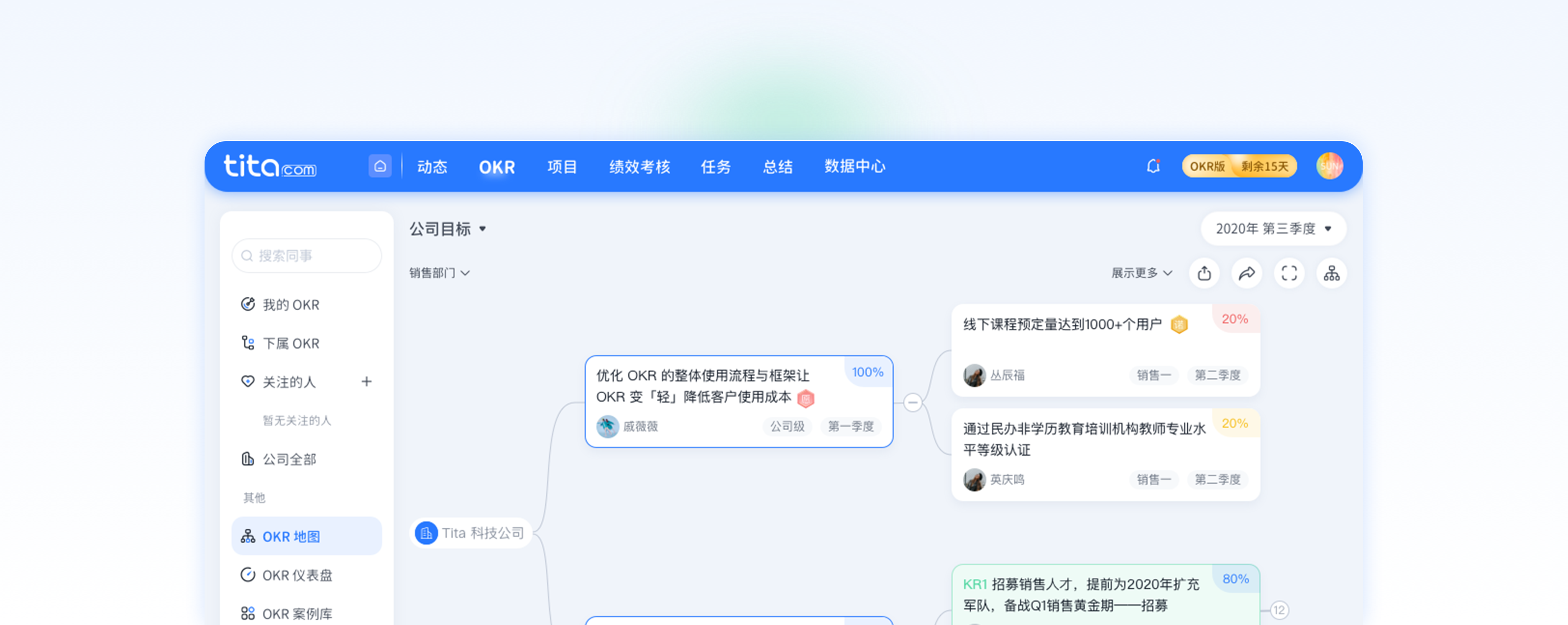Open 下属 OKR in sidebar
The width and height of the screenshot is (1568, 625).
click(307, 343)
